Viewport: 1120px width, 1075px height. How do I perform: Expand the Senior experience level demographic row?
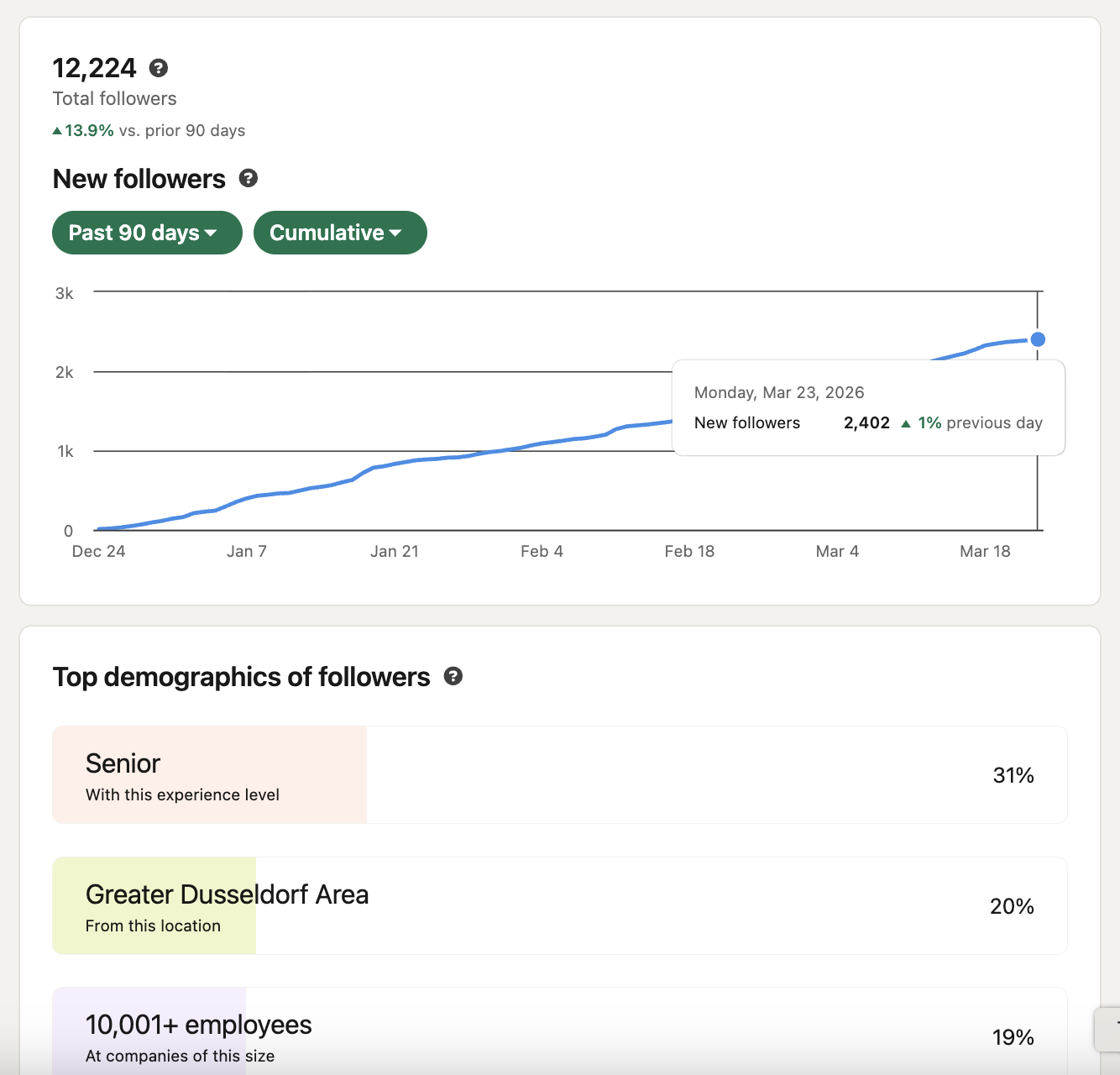pos(557,774)
